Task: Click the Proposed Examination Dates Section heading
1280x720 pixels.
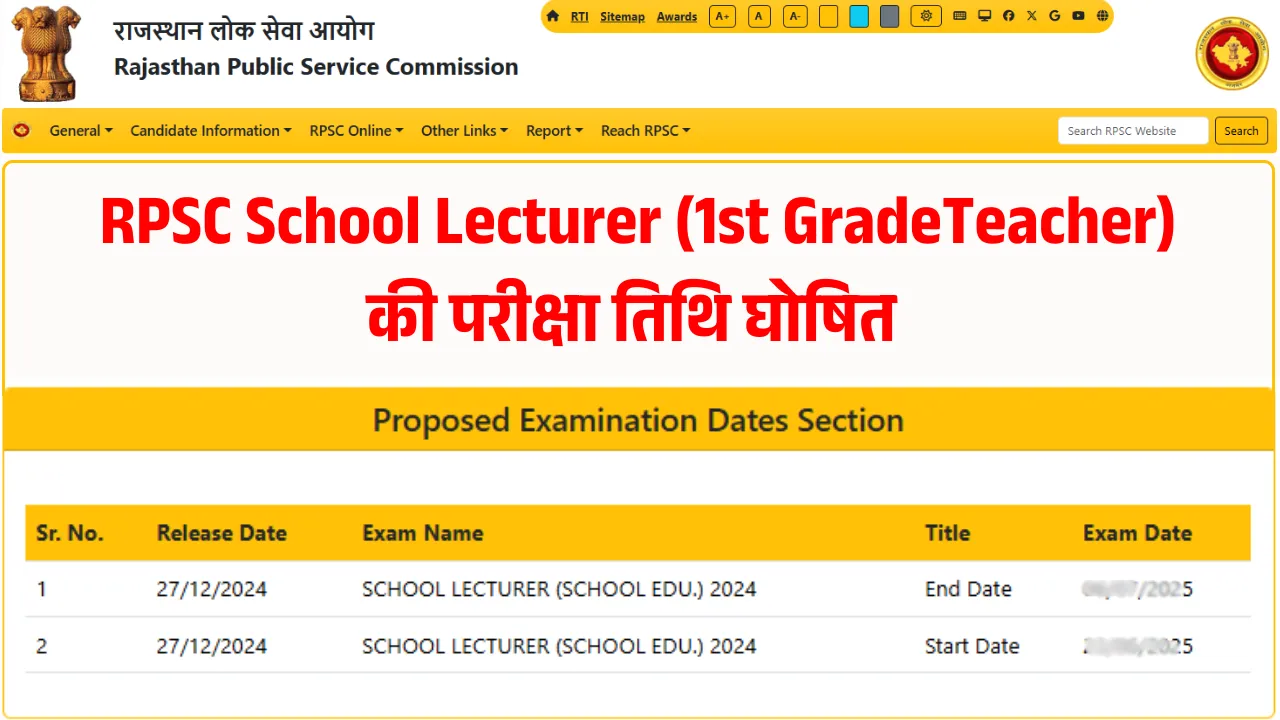Action: point(638,420)
